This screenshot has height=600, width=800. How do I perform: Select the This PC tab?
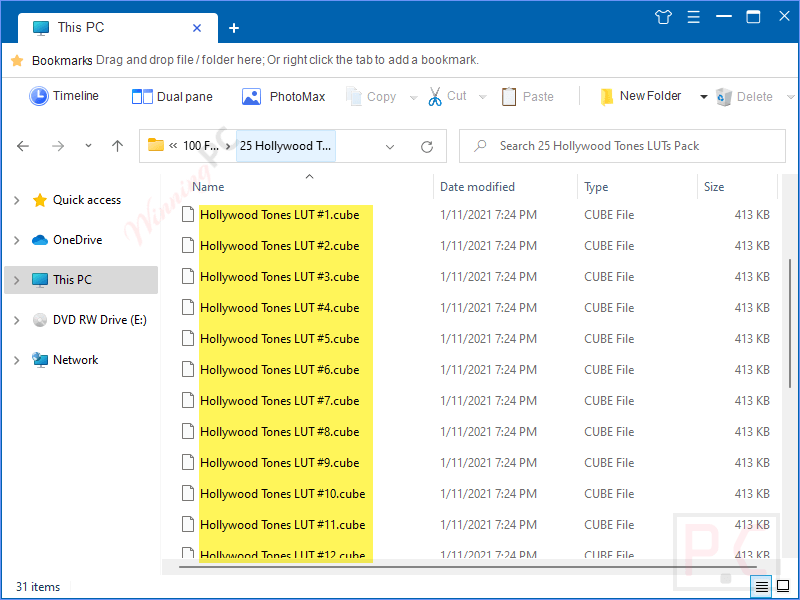[x=117, y=28]
